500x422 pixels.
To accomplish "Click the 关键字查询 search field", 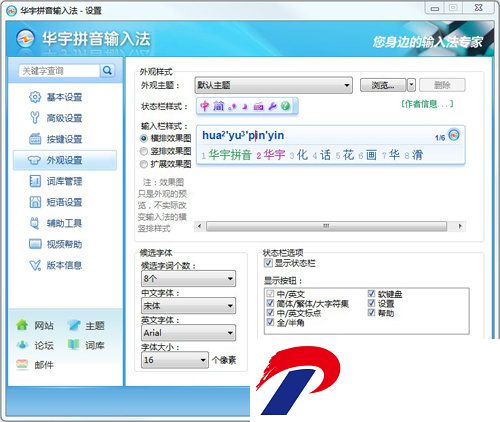I will [x=59, y=71].
